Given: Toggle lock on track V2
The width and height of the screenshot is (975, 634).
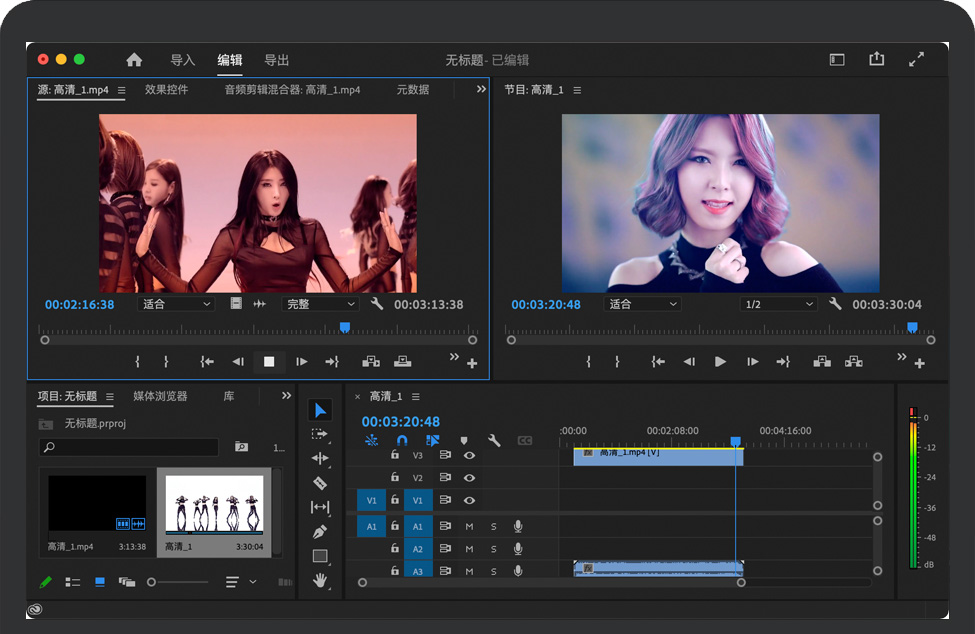Looking at the screenshot, I should point(395,478).
